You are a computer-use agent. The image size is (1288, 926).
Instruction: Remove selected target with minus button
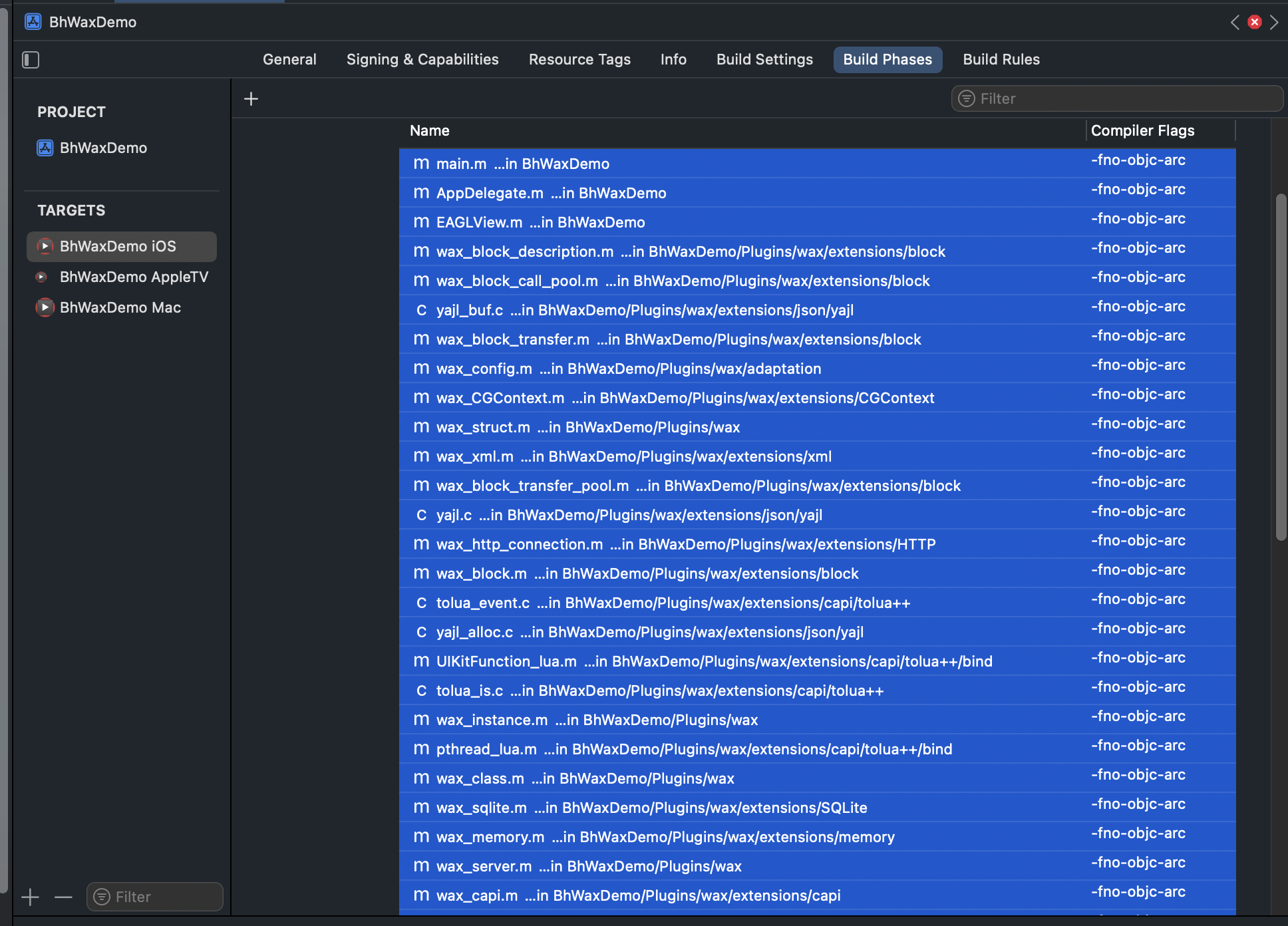click(63, 897)
